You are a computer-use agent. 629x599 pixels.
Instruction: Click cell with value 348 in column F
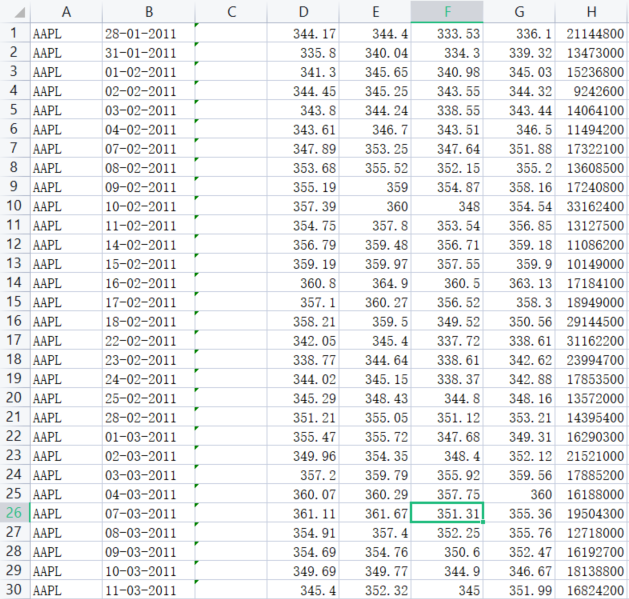(x=447, y=205)
